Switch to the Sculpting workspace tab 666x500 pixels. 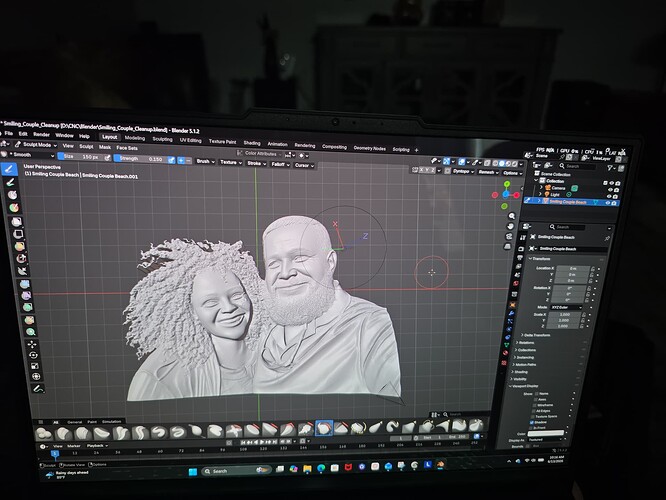point(162,139)
